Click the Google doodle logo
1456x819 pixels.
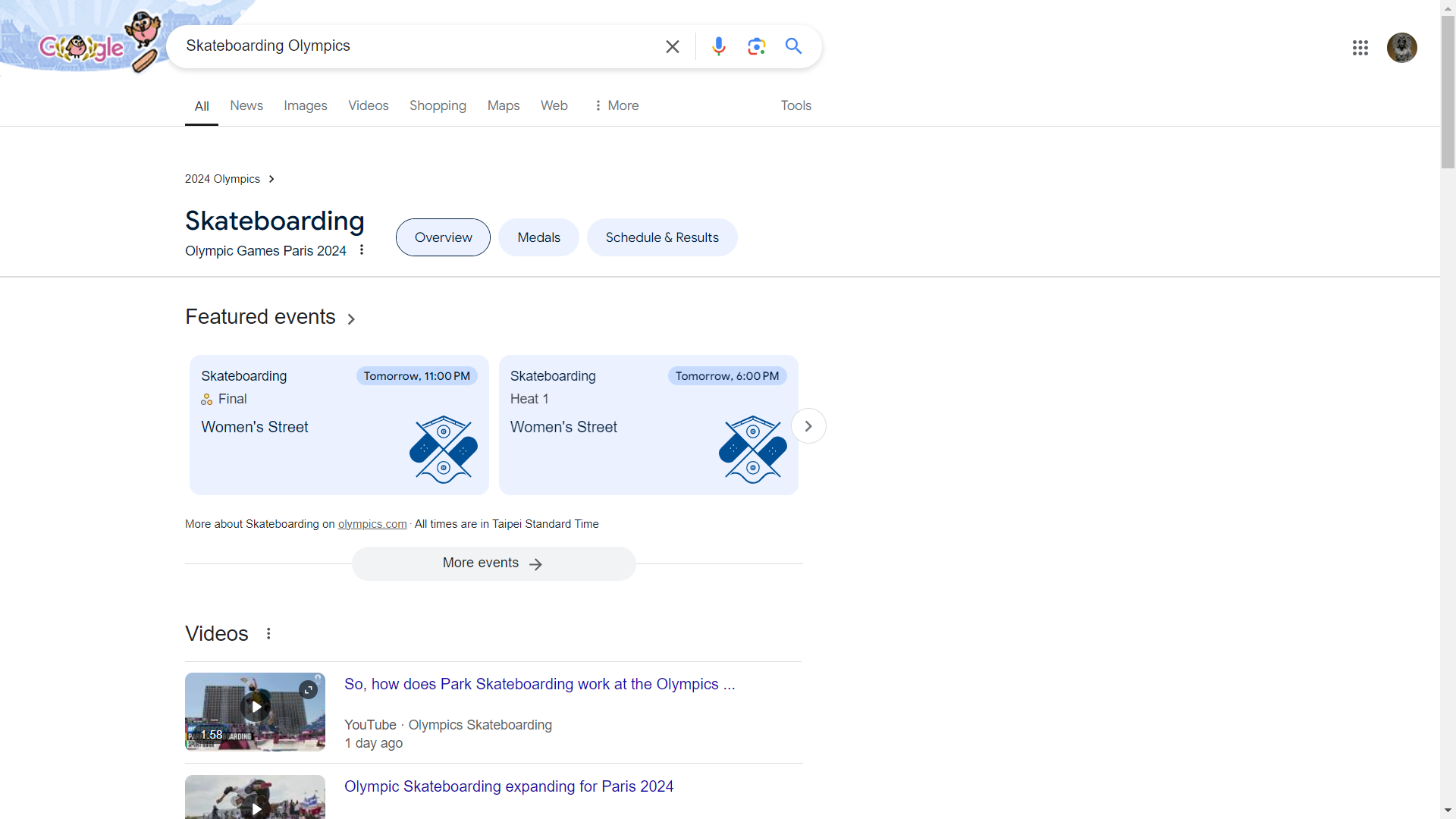82,47
